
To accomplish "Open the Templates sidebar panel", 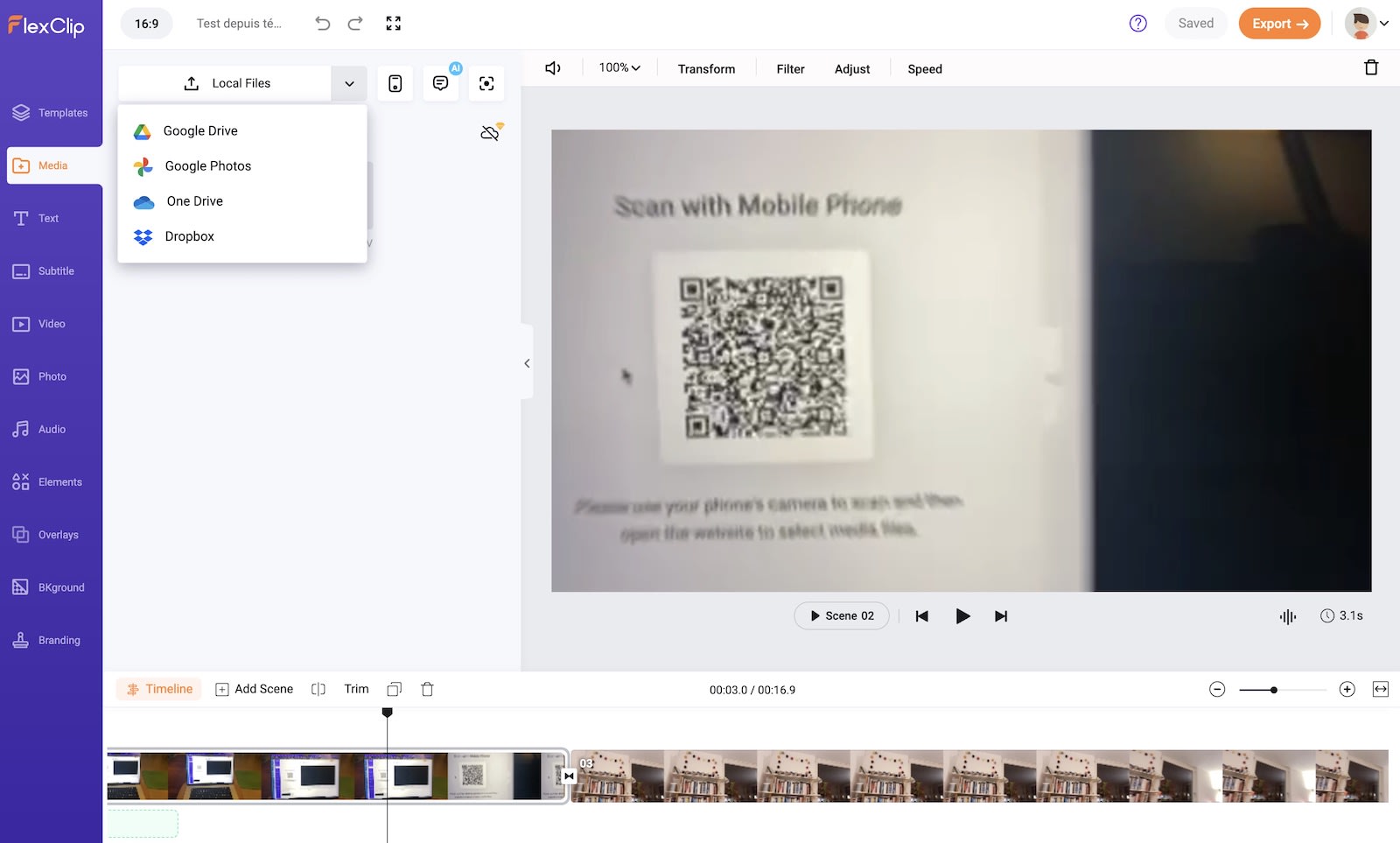I will [51, 113].
